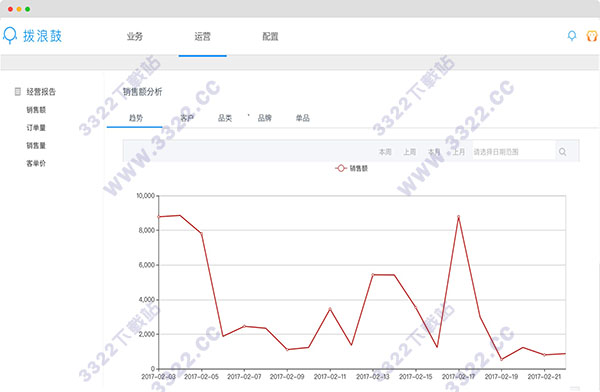
Task: Switch to the 趋势 tab
Action: point(136,118)
